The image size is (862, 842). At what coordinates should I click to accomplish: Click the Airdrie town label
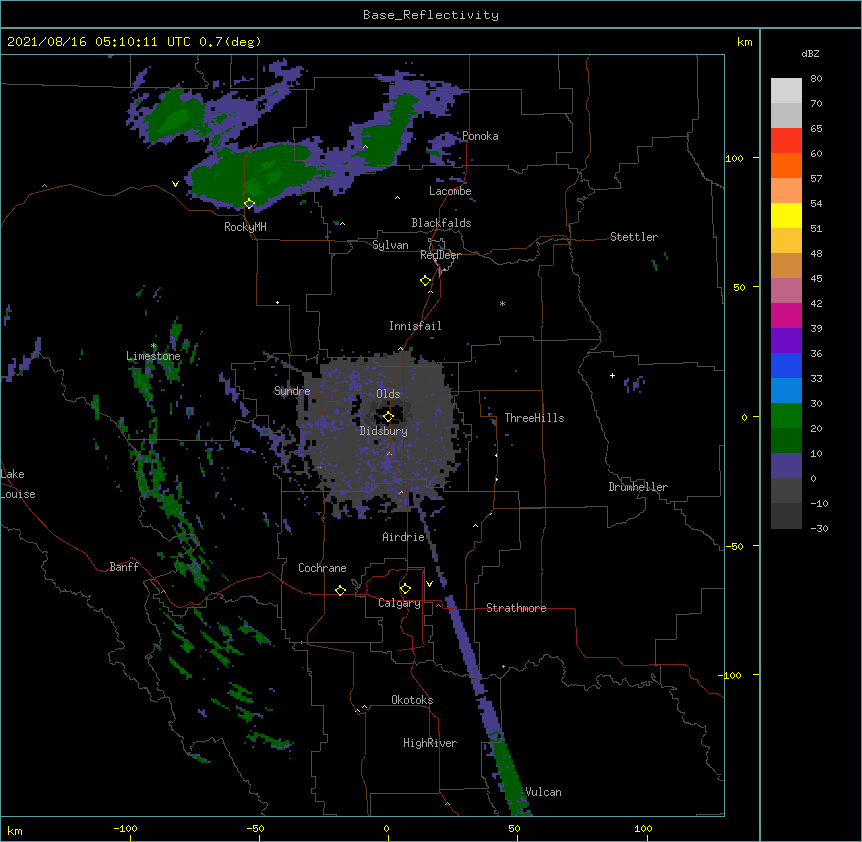[404, 537]
